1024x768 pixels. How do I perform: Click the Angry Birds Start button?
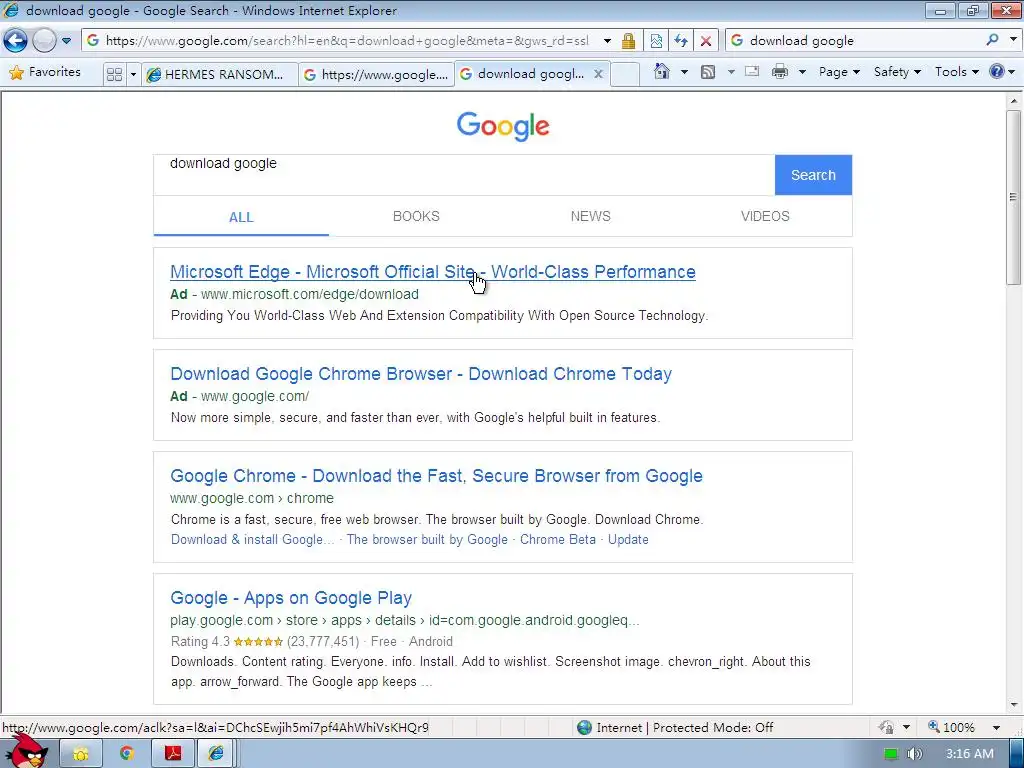click(x=27, y=752)
